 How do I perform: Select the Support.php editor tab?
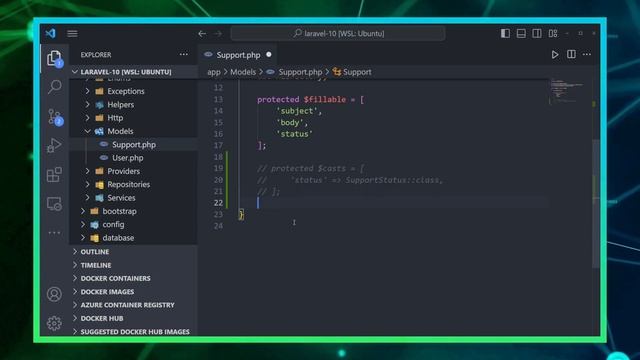[x=238, y=55]
